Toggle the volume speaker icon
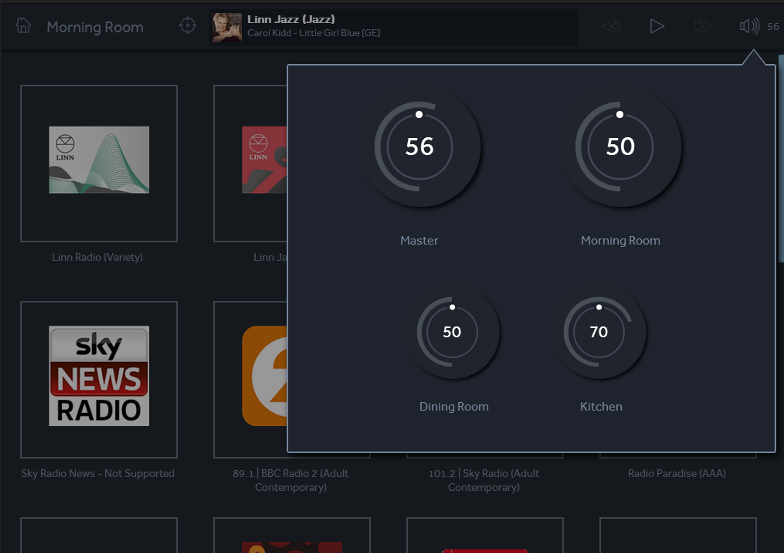The image size is (784, 553). (749, 26)
